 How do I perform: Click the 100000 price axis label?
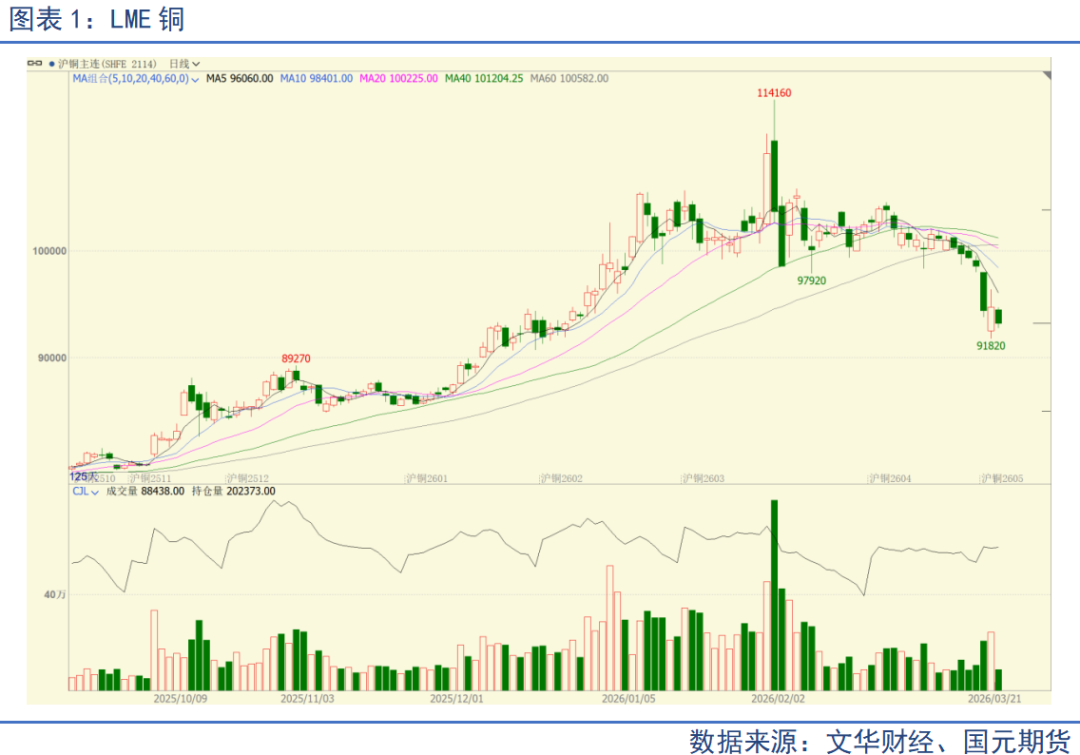(x=50, y=251)
